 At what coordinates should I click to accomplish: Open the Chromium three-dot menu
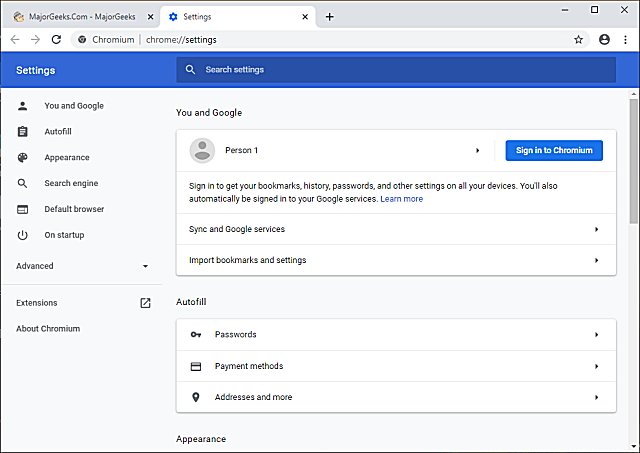click(625, 40)
